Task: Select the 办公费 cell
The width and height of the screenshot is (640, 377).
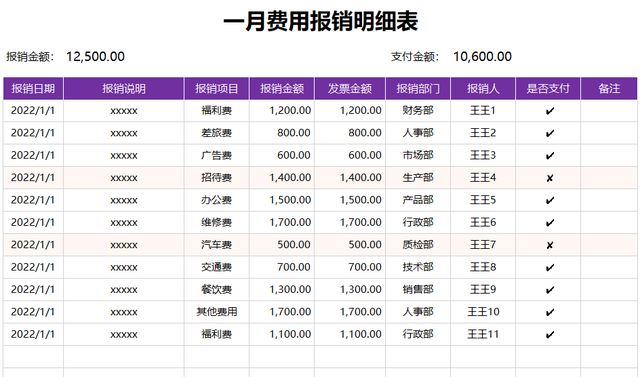Action: pos(217,200)
